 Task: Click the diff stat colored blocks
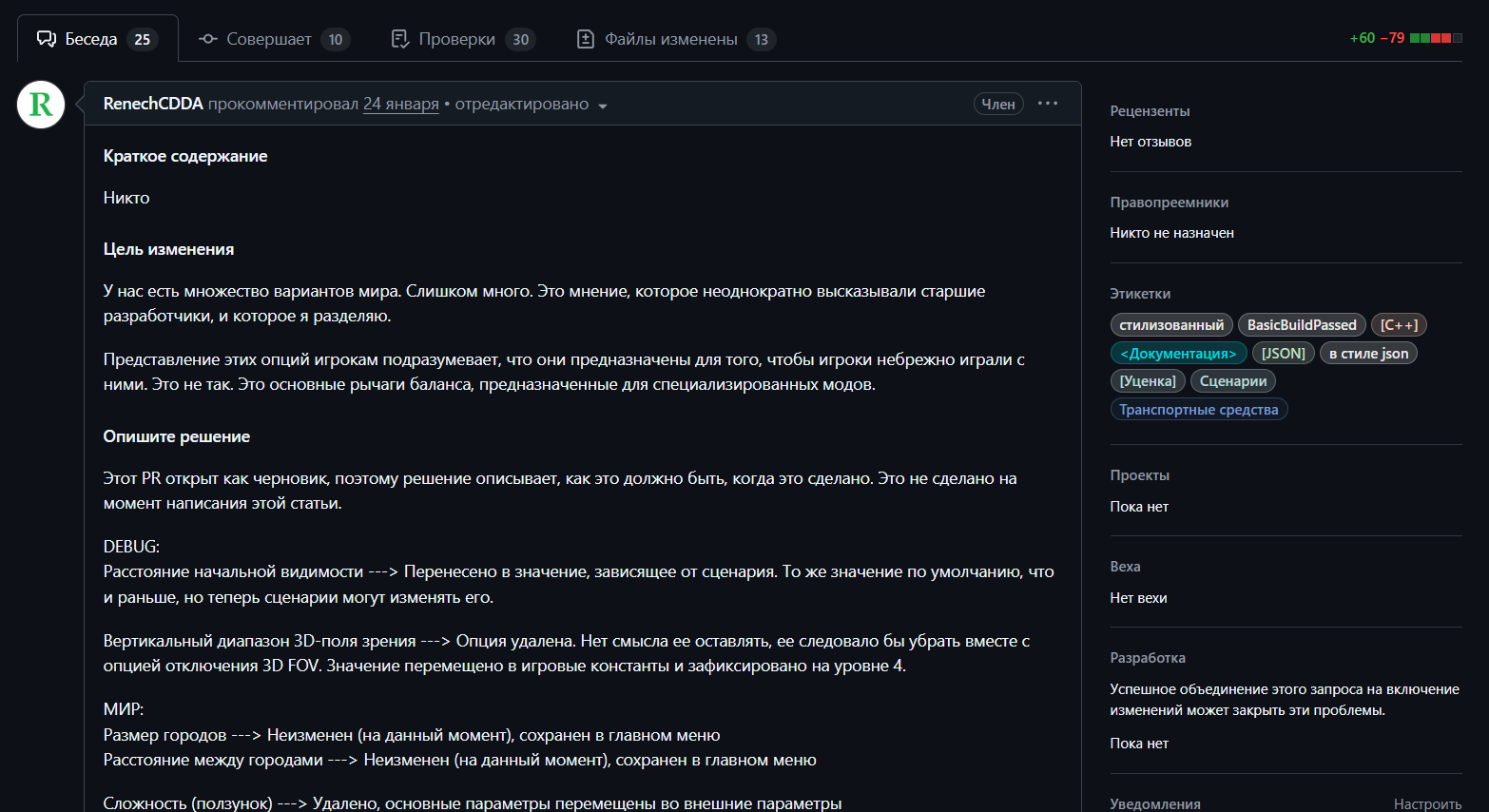[1436, 38]
